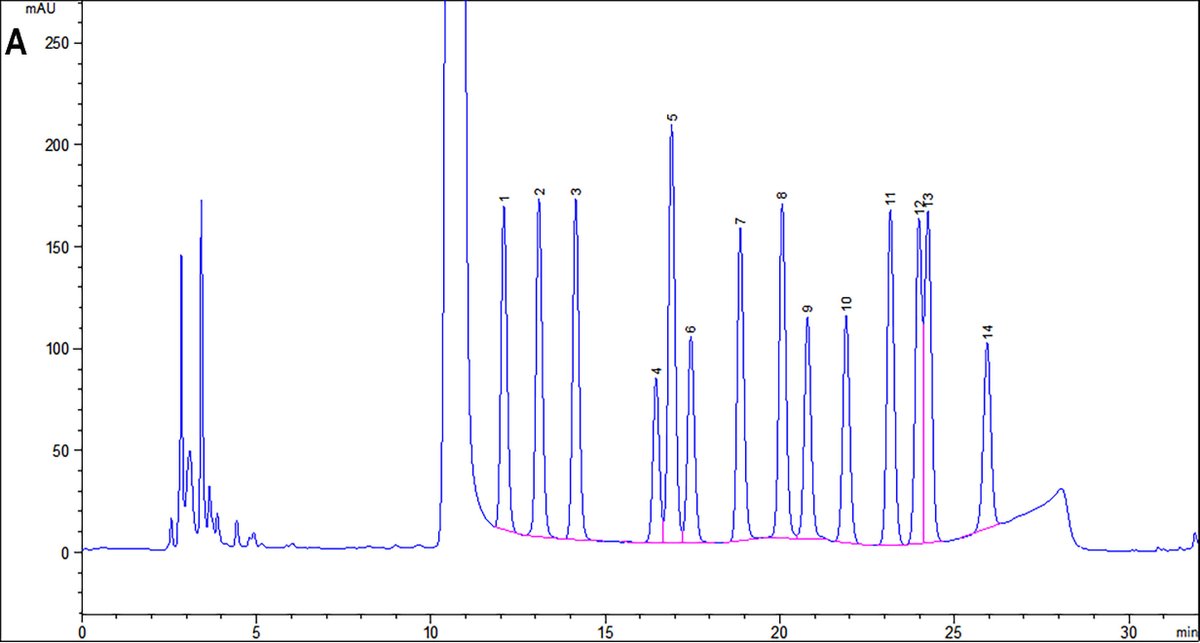The width and height of the screenshot is (1200, 643).
Task: Select the peak label 12
Action: (919, 206)
